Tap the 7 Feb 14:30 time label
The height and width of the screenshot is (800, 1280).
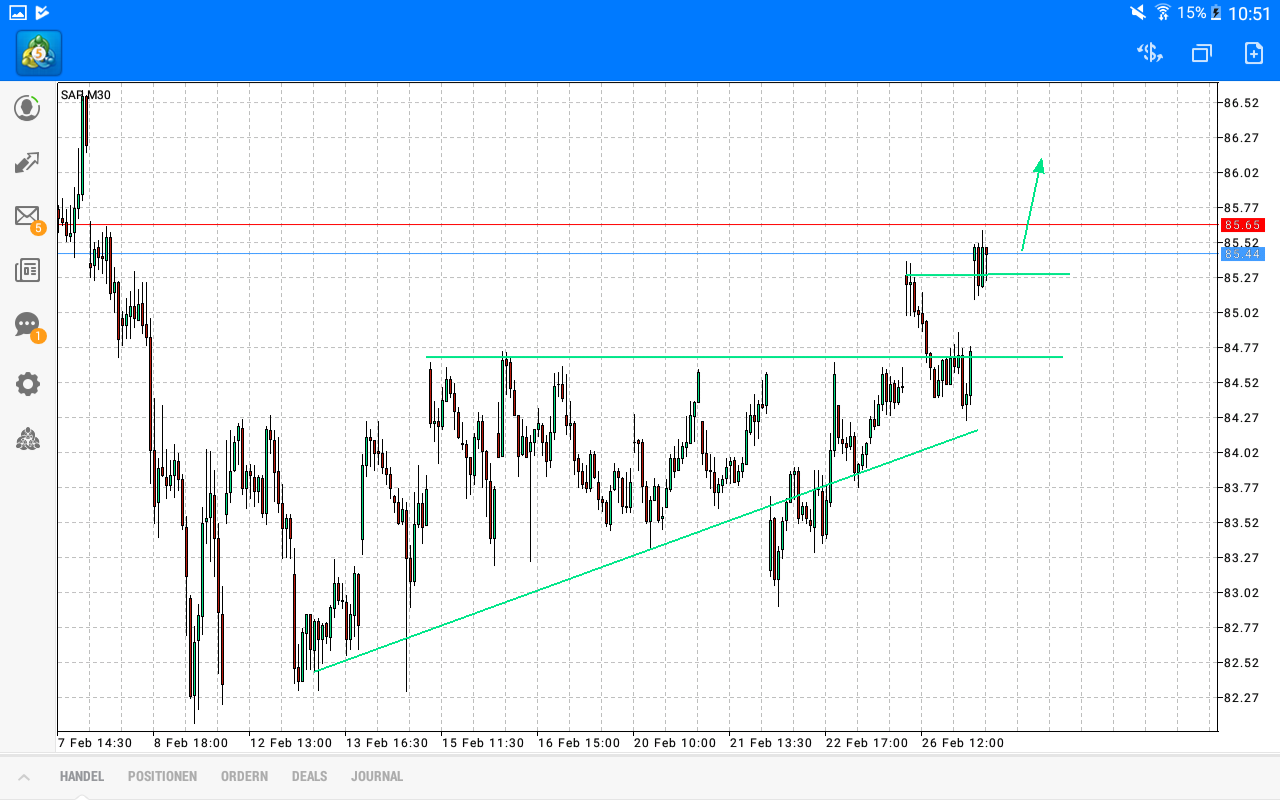tap(95, 743)
